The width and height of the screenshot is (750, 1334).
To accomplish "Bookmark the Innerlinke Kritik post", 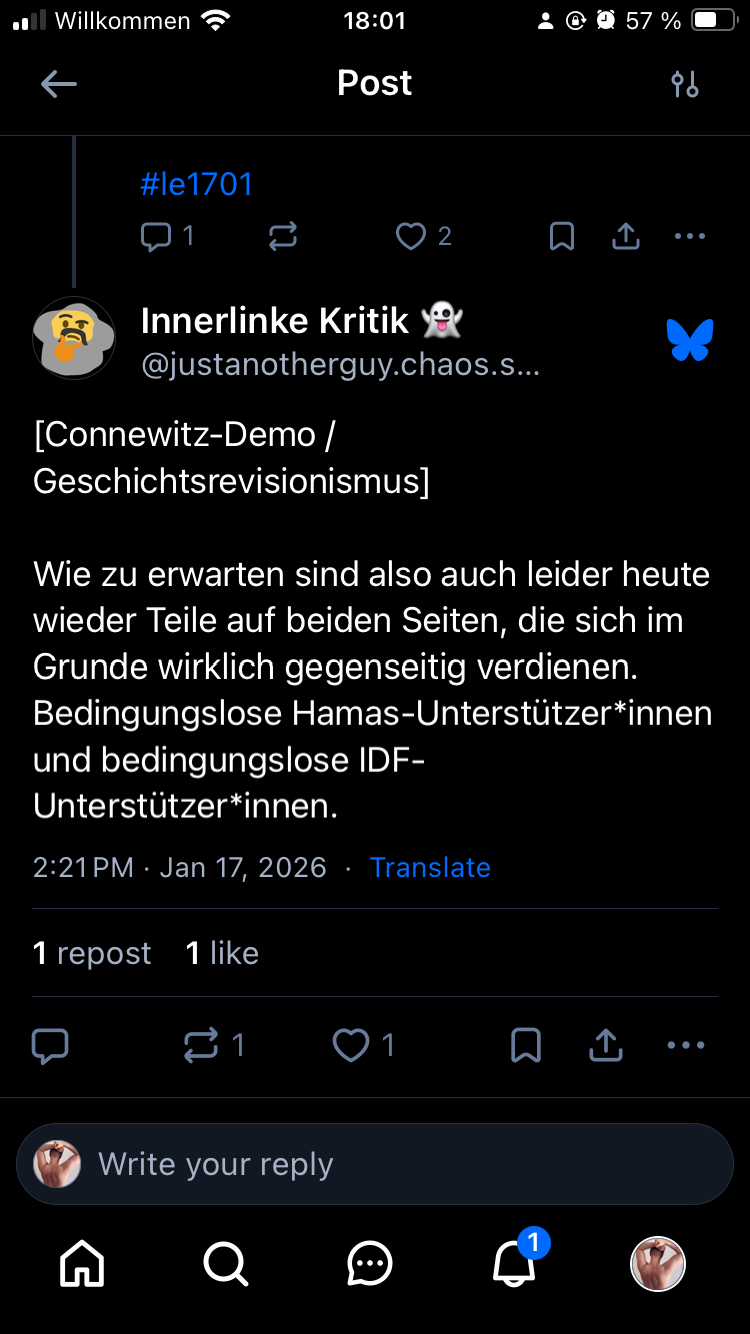I will tap(526, 1046).
